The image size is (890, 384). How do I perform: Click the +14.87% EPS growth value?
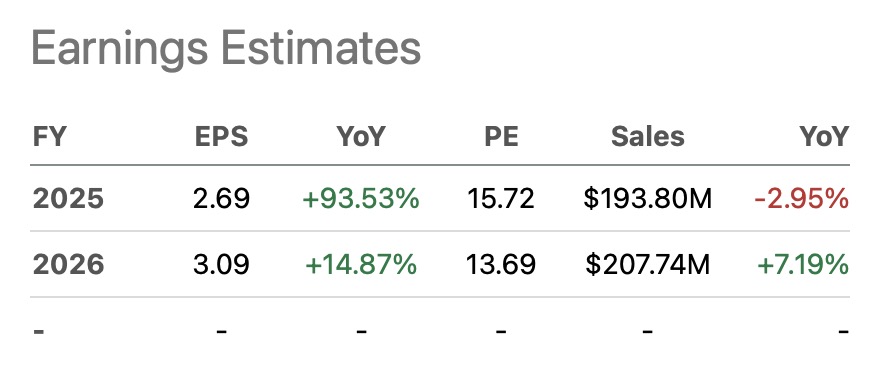[361, 264]
